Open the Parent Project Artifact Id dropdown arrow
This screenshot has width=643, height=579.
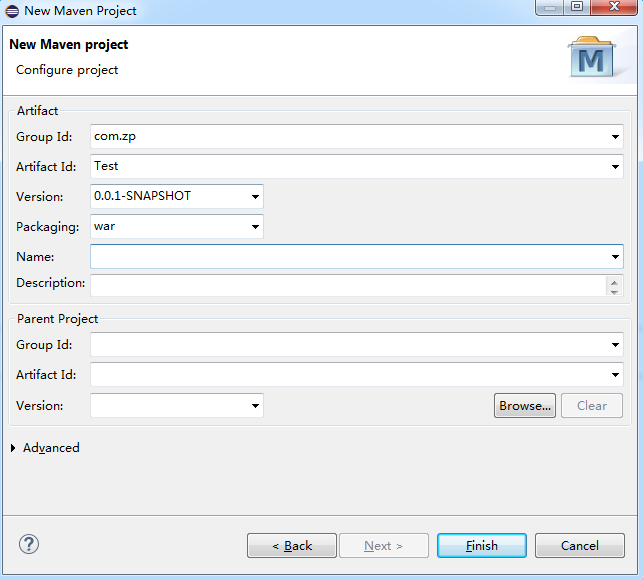615,375
